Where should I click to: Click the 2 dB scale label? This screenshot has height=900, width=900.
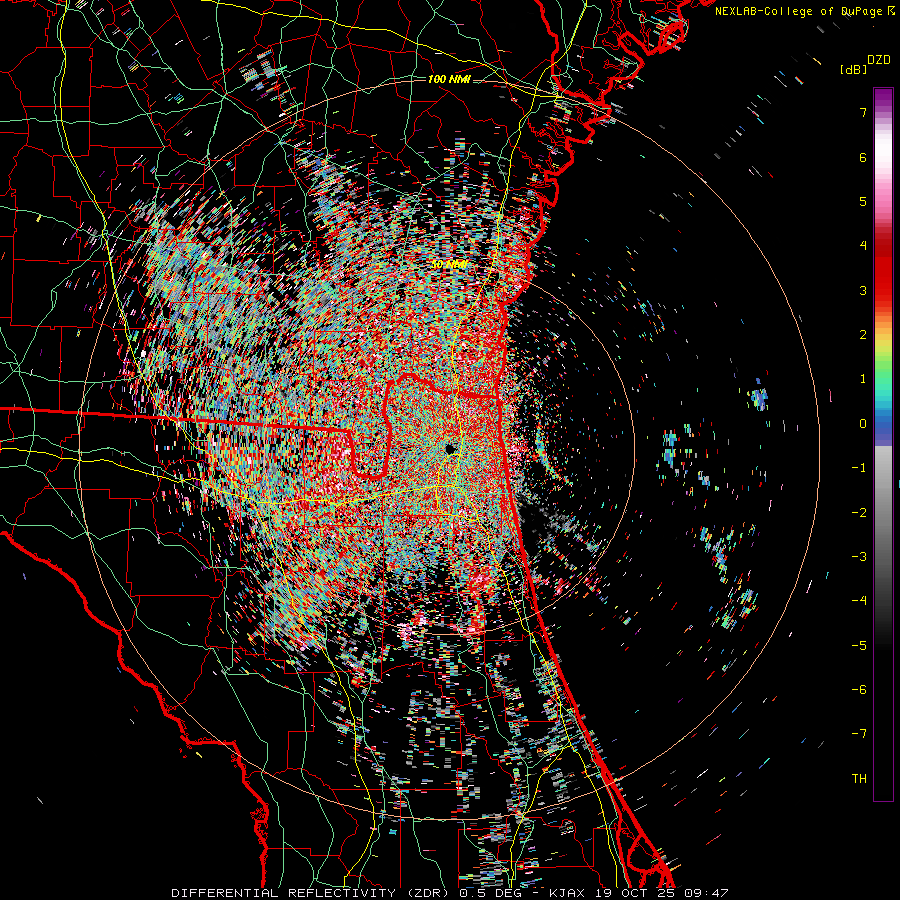[x=863, y=335]
